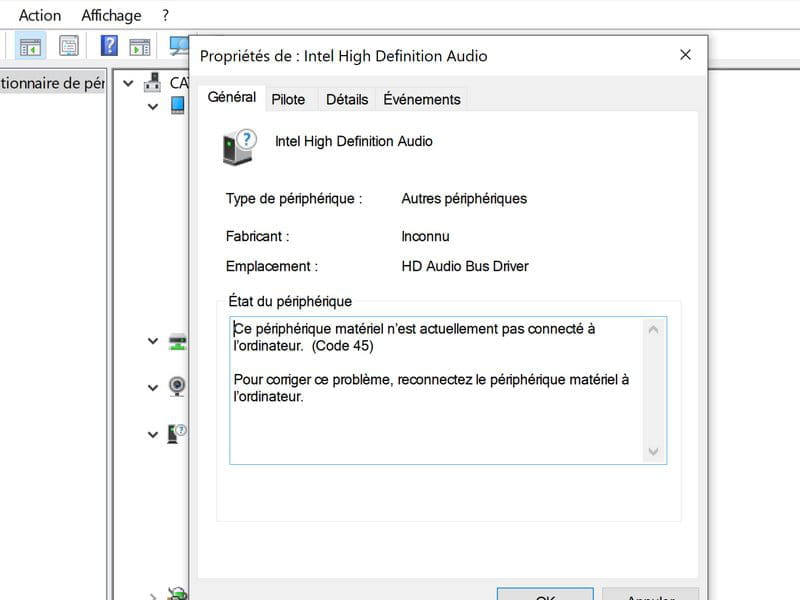Close the Intel High Definition Audio properties dialog
Image resolution: width=800 pixels, height=600 pixels.
[685, 55]
